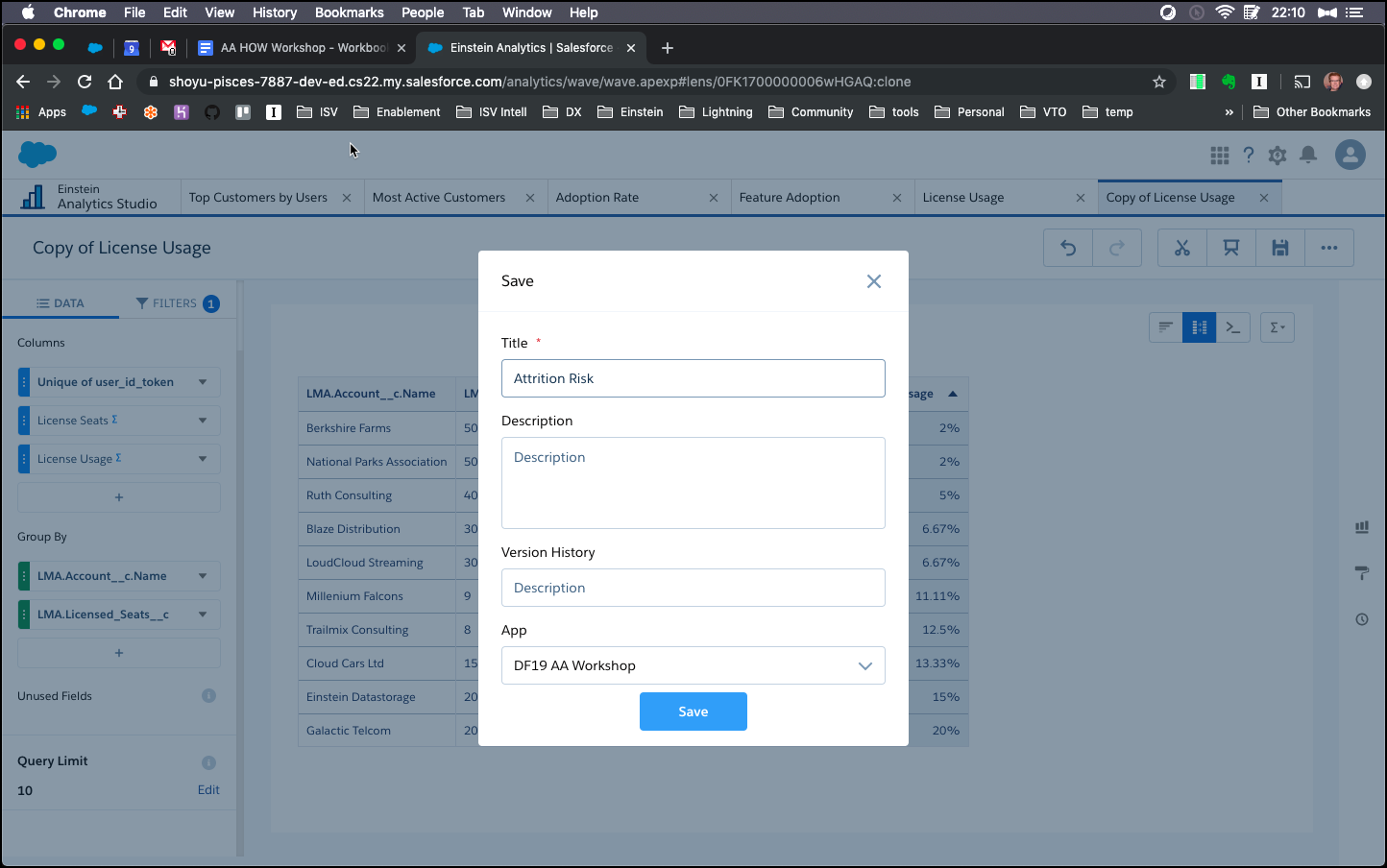
Task: Close the Feature Adoption tab
Action: click(897, 198)
